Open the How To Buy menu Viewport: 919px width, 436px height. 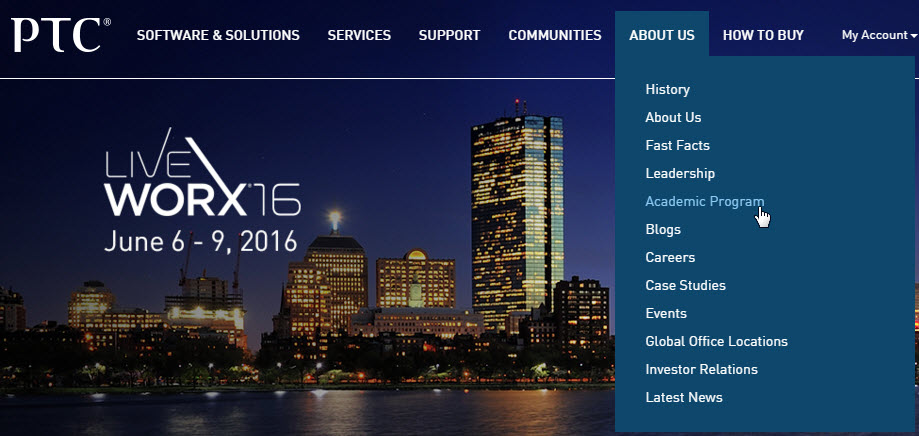[763, 35]
